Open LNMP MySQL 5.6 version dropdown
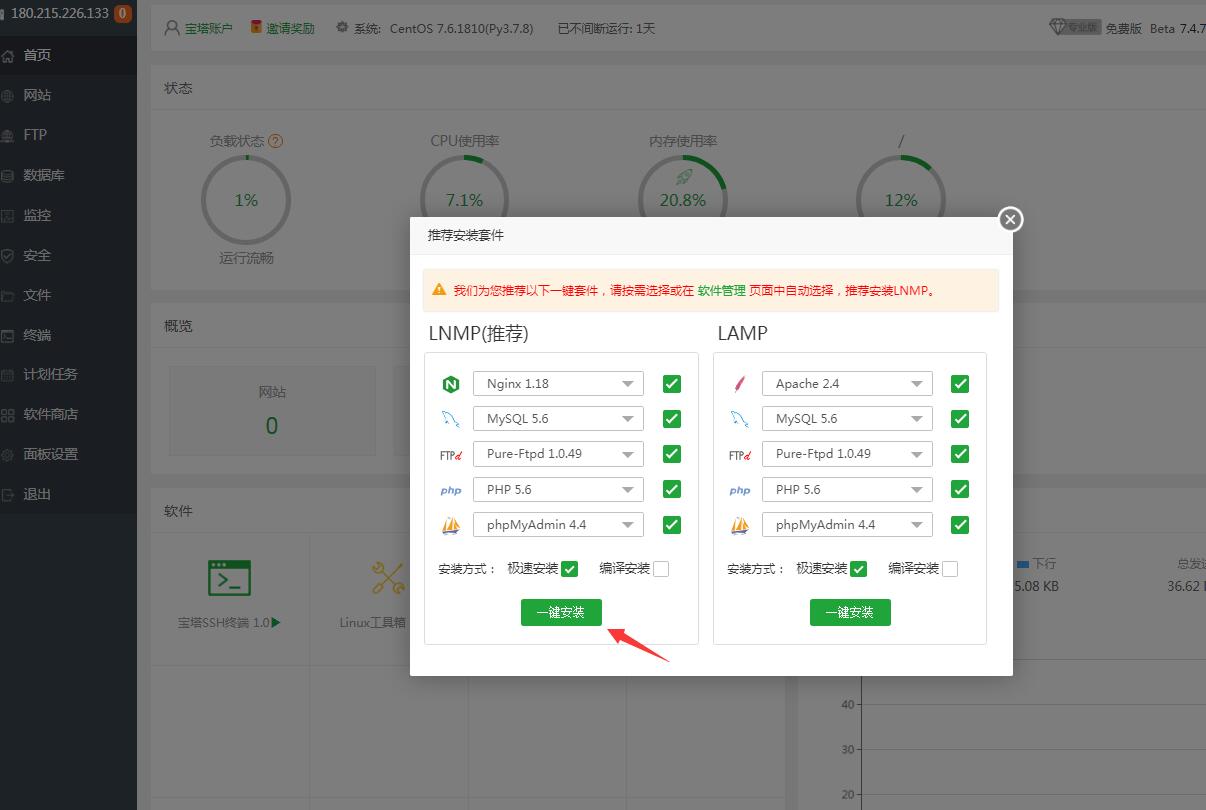This screenshot has width=1206, height=810. pos(558,419)
